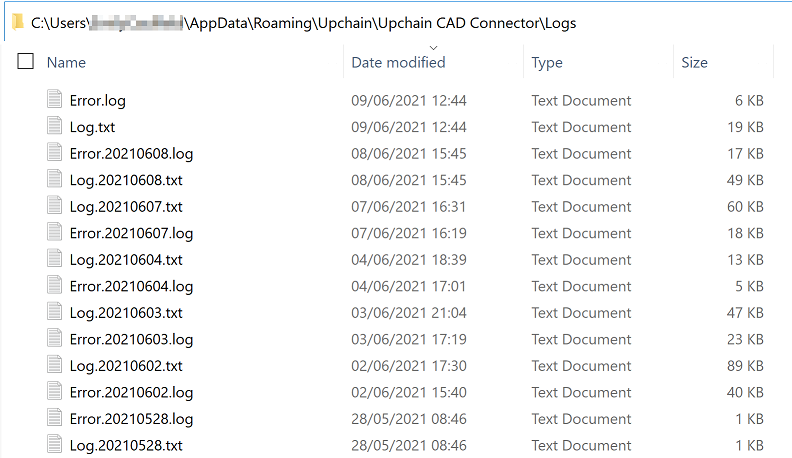Screen dimensions: 792x458
Task: Click the Error.20210604.log file icon
Action: pos(54,286)
